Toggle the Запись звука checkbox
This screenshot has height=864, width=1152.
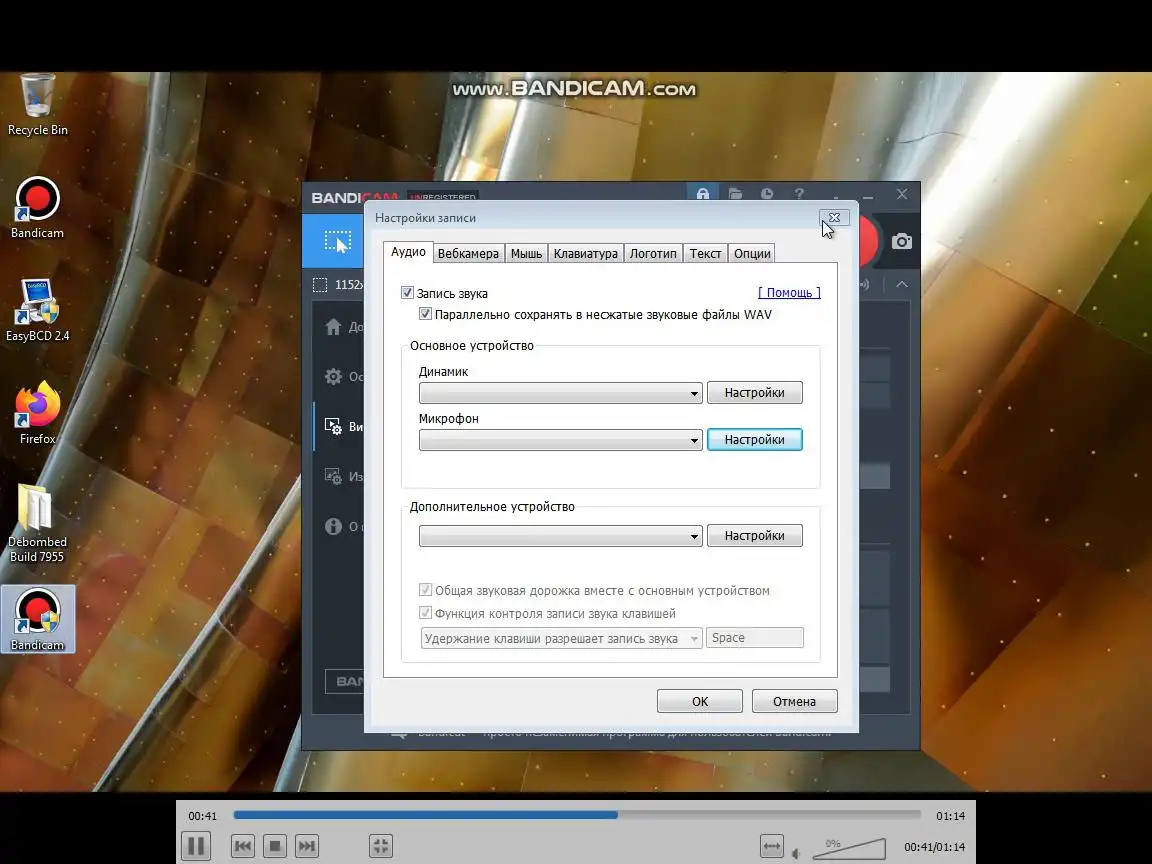coord(407,292)
